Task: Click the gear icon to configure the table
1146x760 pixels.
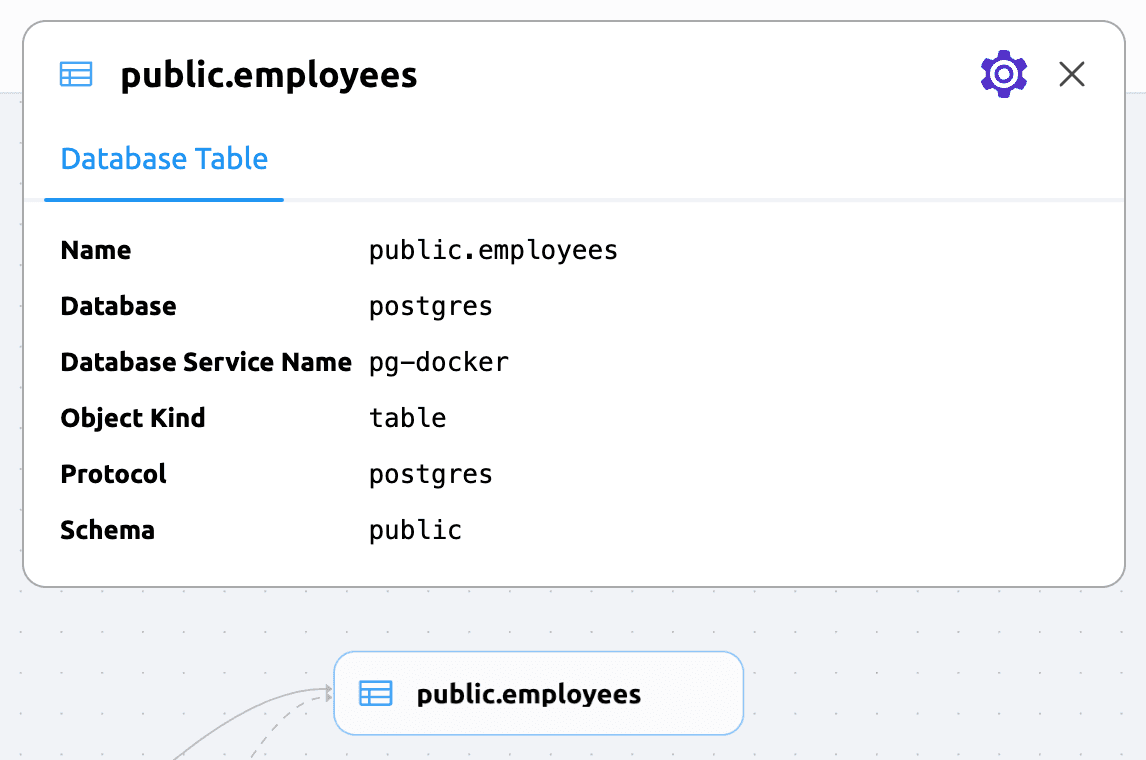Action: tap(1003, 74)
